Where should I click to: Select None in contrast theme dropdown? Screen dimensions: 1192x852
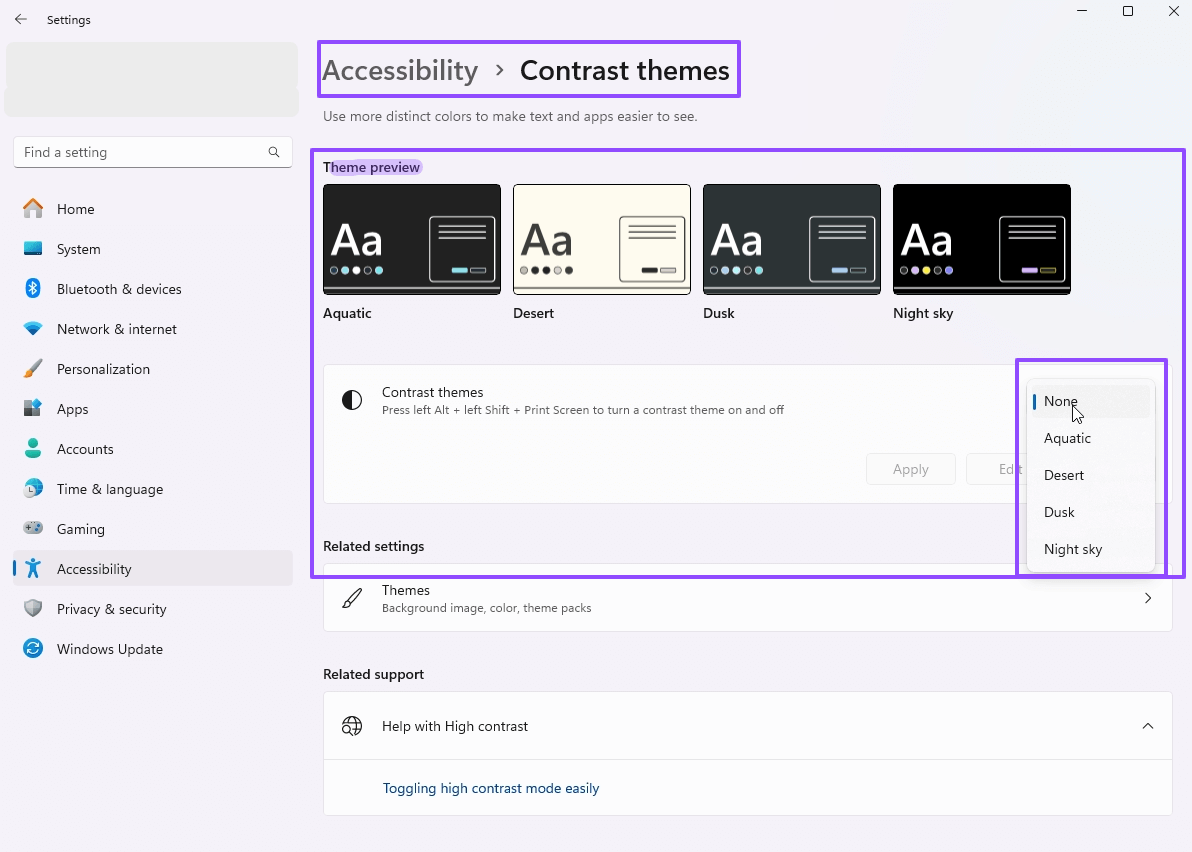click(x=1061, y=401)
